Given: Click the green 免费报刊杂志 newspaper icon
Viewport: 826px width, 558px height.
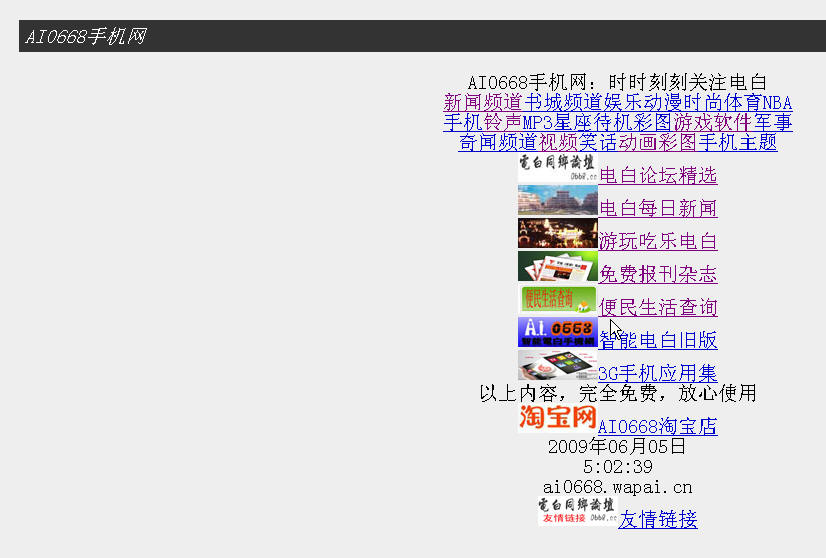Looking at the screenshot, I should pos(557,267).
